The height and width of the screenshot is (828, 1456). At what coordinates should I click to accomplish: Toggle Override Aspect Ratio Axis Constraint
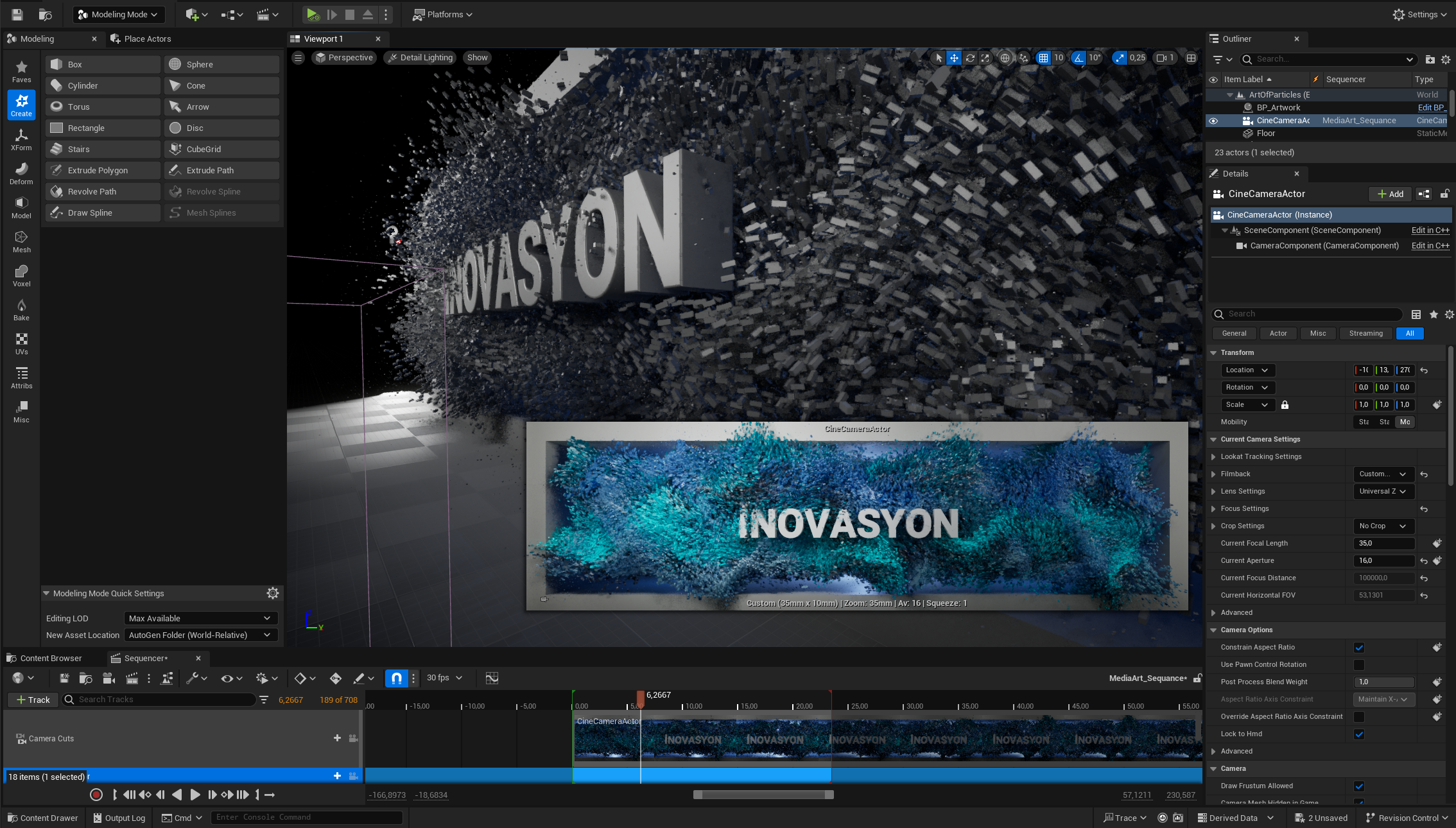coord(1359,717)
